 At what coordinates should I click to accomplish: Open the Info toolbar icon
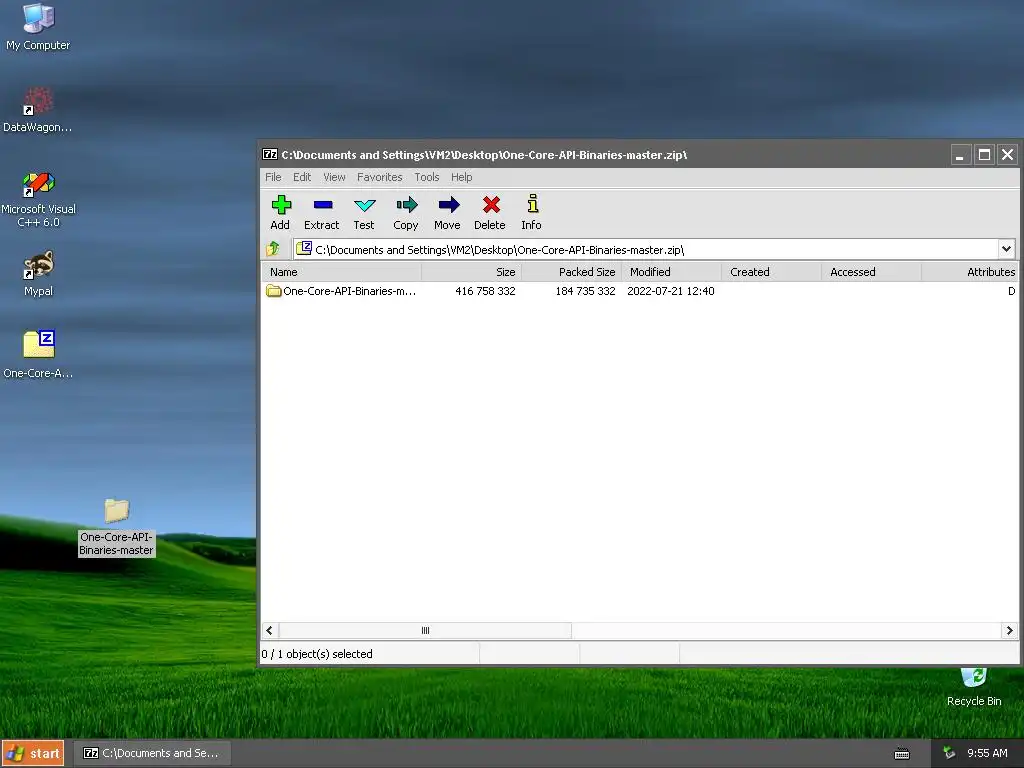tap(532, 204)
